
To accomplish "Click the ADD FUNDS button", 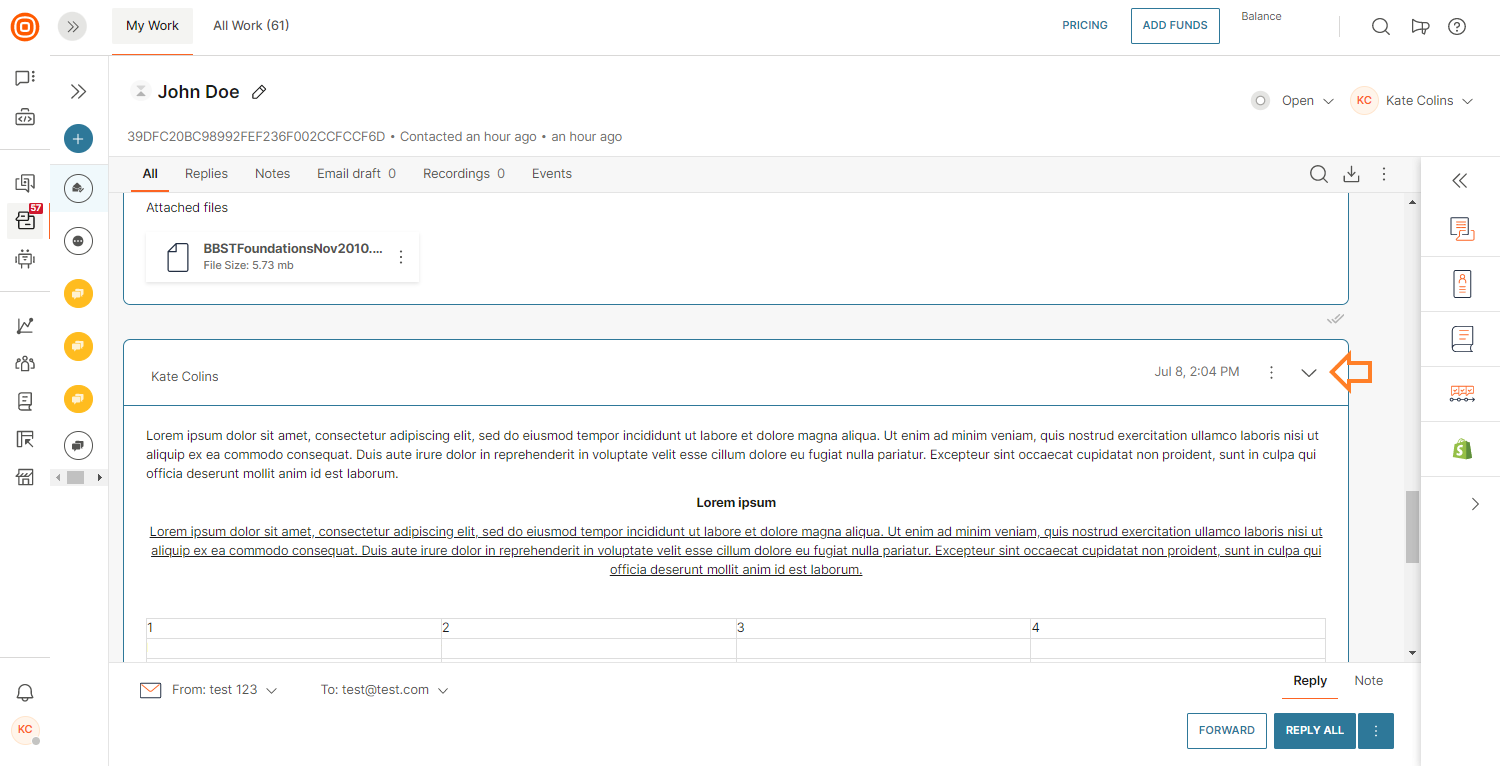I will point(1175,26).
